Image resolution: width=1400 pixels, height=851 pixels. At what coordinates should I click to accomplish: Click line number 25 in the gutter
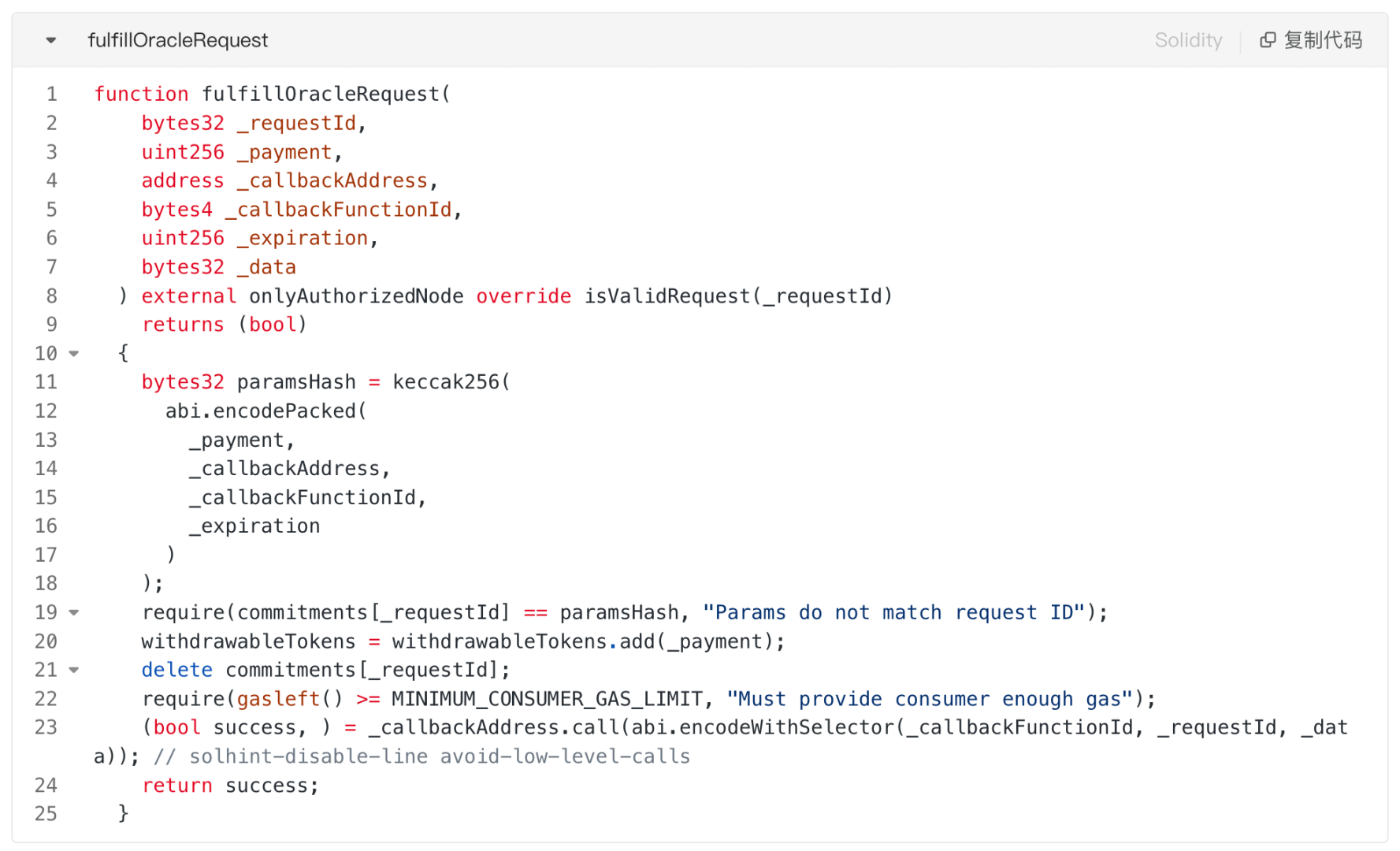(x=46, y=814)
